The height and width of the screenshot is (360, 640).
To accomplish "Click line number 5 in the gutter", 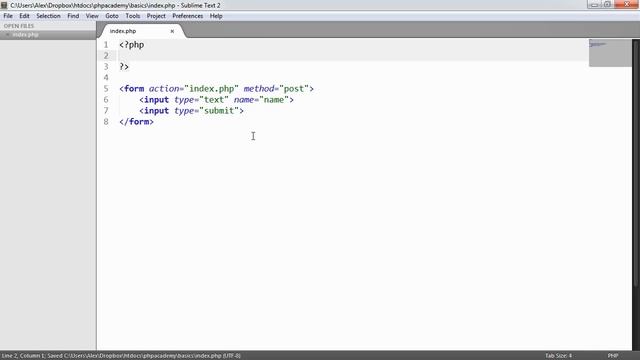I will coord(106,89).
